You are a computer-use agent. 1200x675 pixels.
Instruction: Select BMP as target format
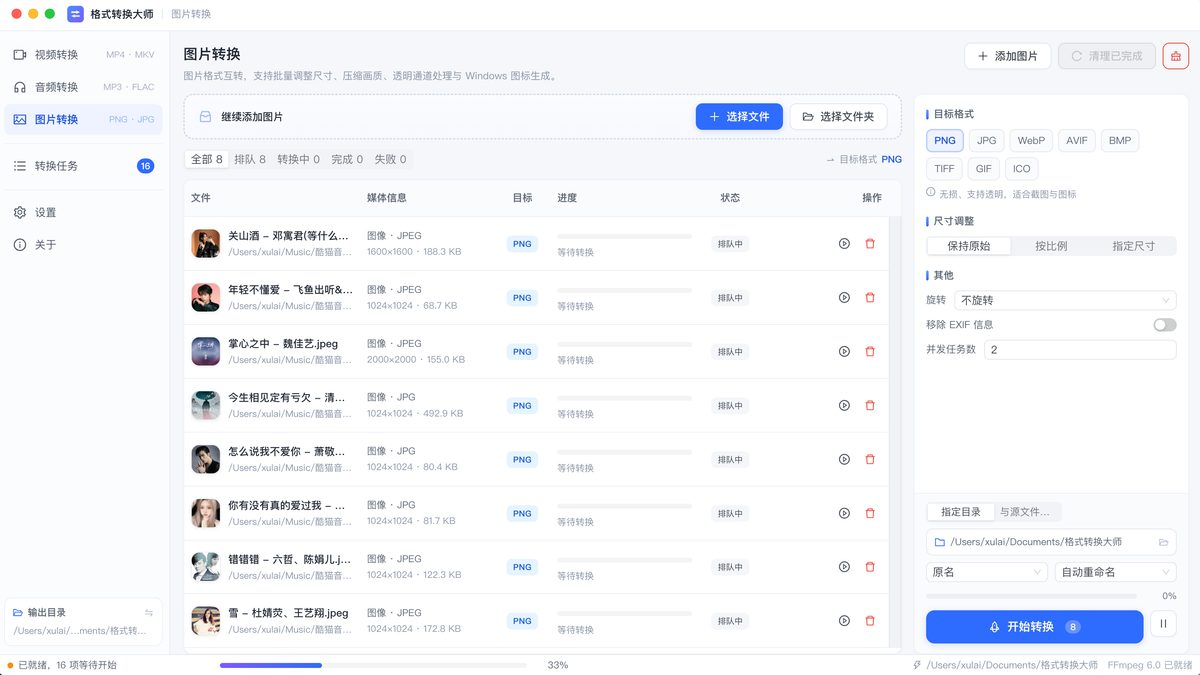[1120, 141]
